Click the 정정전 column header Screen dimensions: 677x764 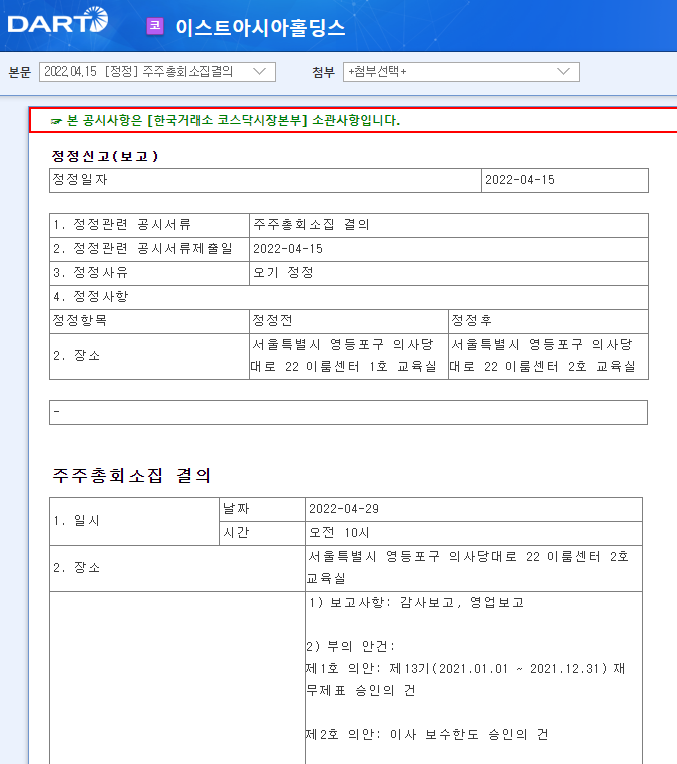pyautogui.click(x=348, y=321)
